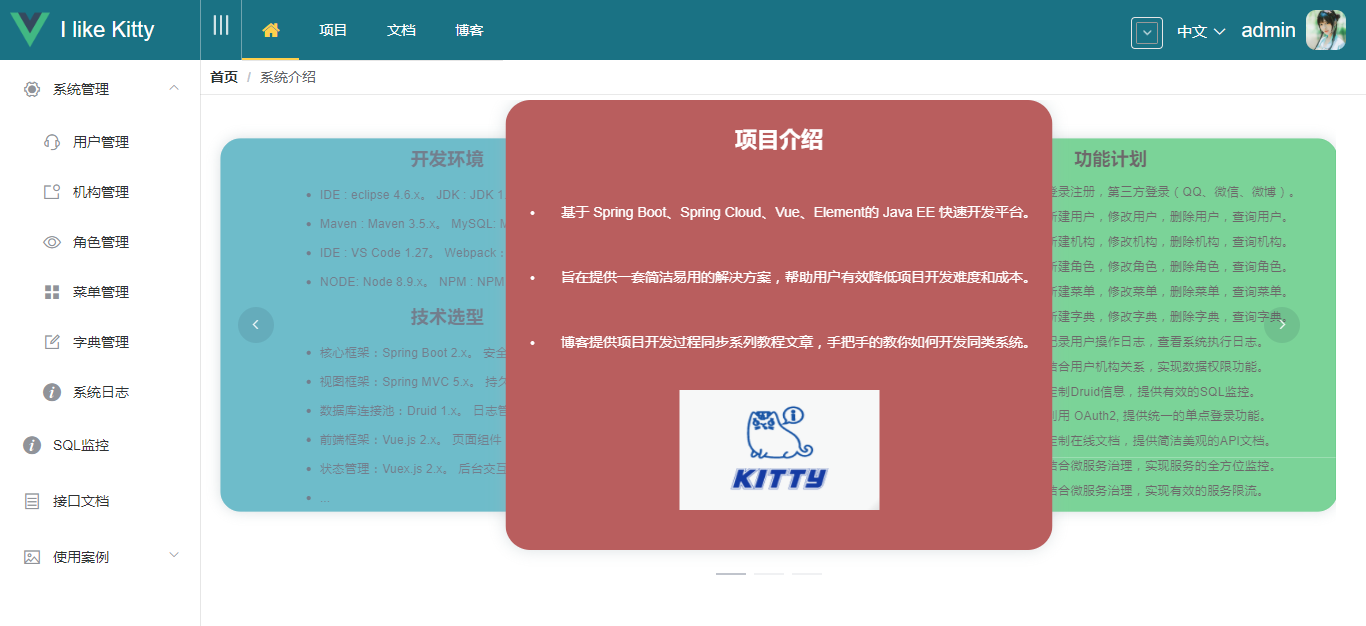Click the 系统管理 gear icon
The width and height of the screenshot is (1366, 626).
tap(32, 89)
